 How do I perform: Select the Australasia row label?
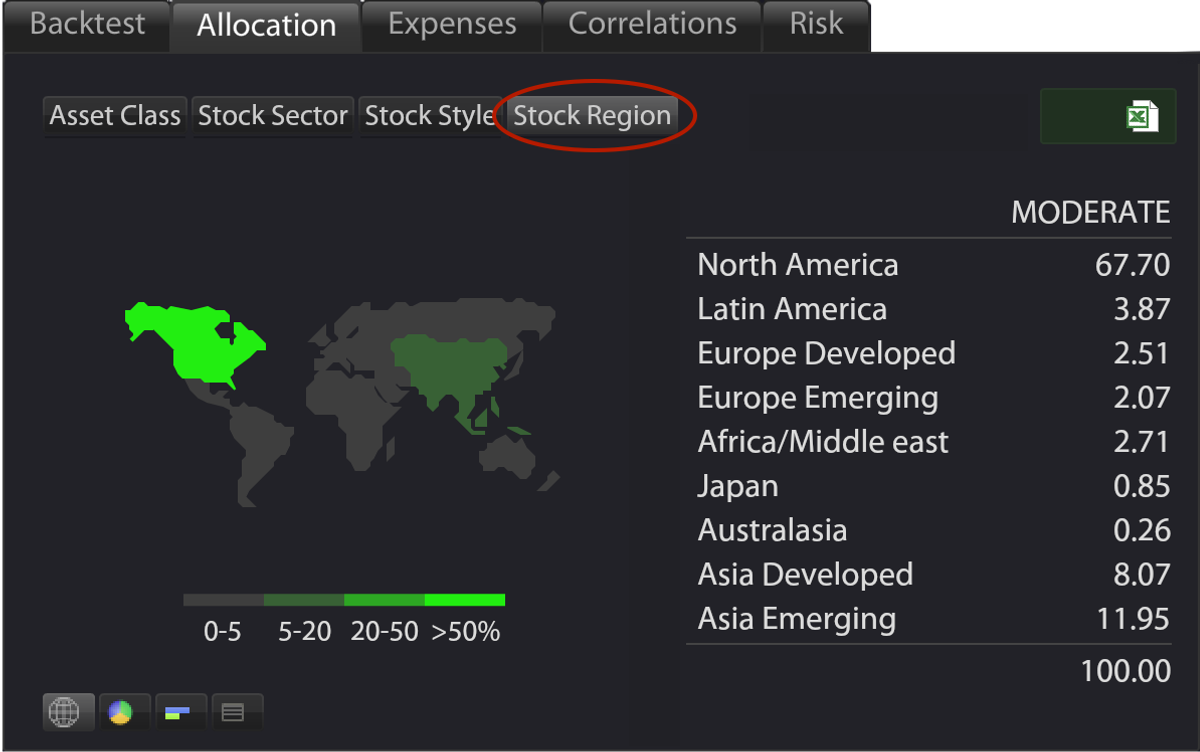[x=772, y=530]
